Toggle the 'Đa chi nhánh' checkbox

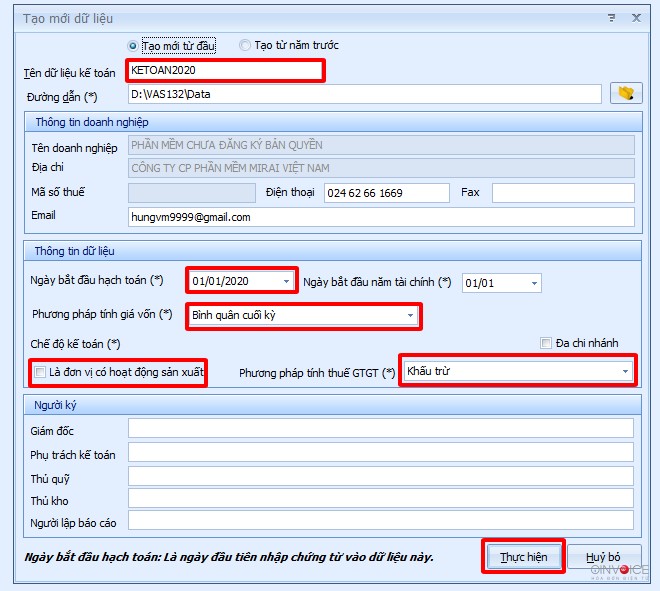tap(546, 343)
